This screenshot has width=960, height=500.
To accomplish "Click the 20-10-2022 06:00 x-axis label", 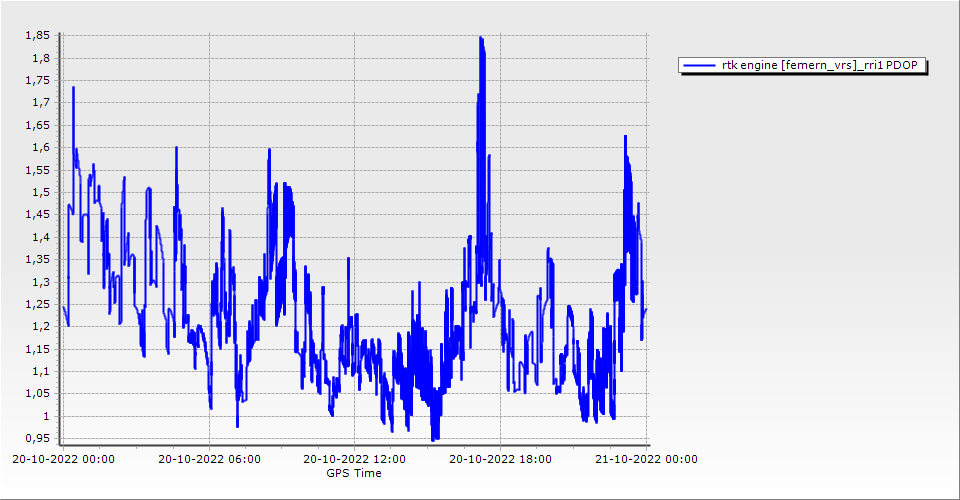I will point(210,460).
